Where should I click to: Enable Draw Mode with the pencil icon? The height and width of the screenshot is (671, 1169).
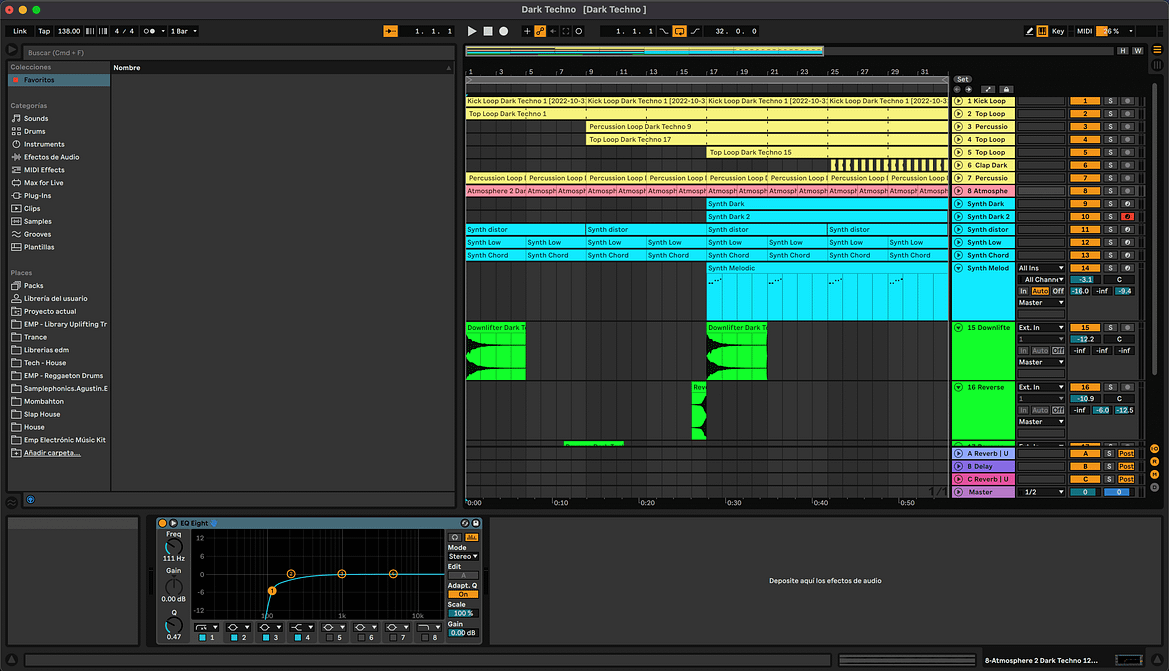pos(1030,31)
